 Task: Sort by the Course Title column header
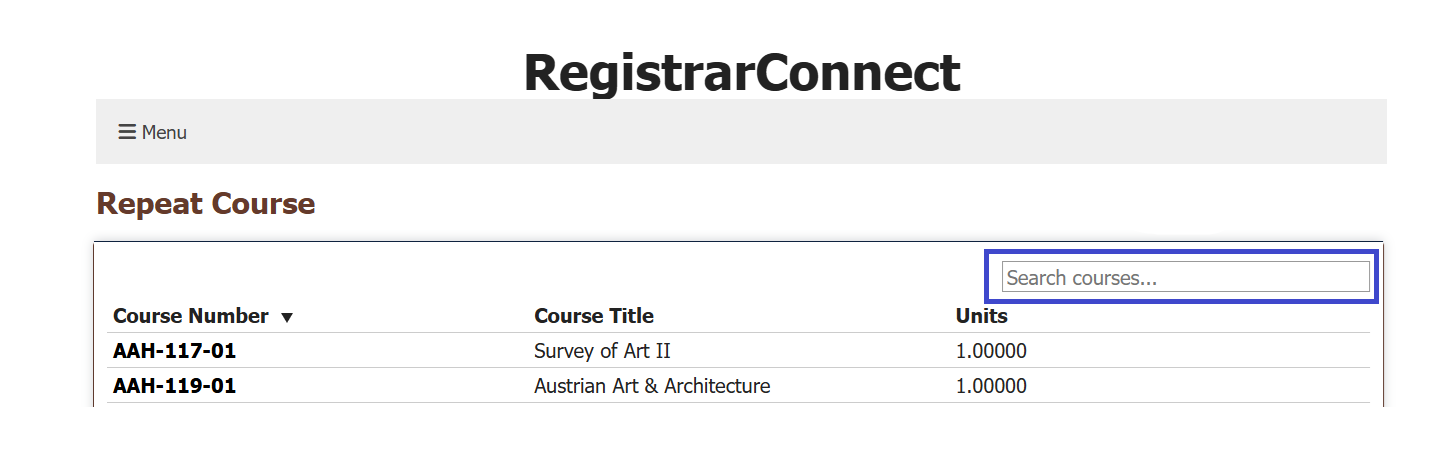(x=594, y=316)
